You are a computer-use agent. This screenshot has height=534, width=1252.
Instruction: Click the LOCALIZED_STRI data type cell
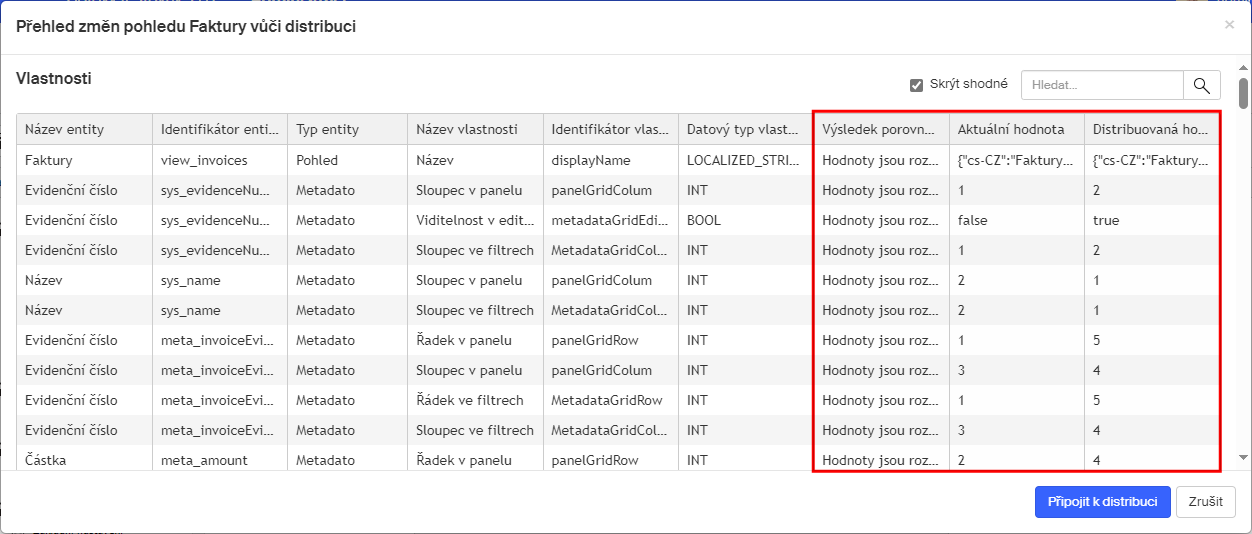point(746,160)
